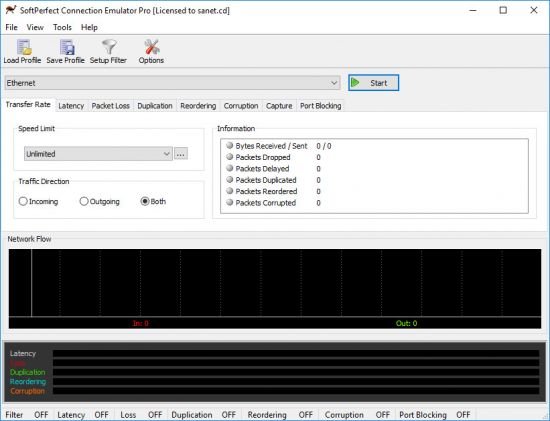Click the ellipsis button beside speed limit
This screenshot has width=550, height=421.
tap(181, 154)
